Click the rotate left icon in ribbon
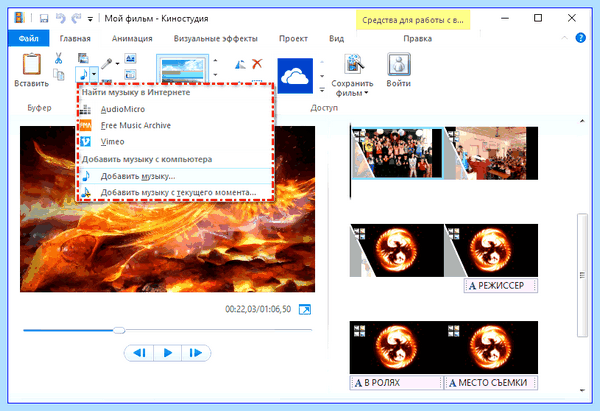Image resolution: width=600 pixels, height=411 pixels. coord(240,64)
